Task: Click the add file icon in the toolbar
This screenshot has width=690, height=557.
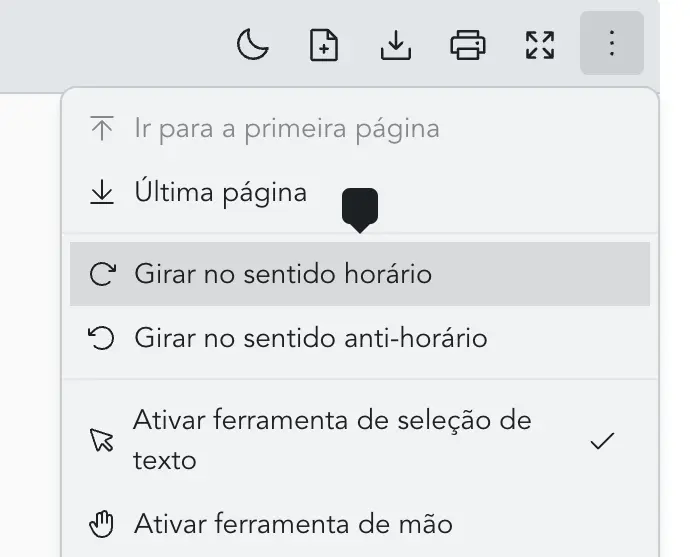Action: point(324,45)
